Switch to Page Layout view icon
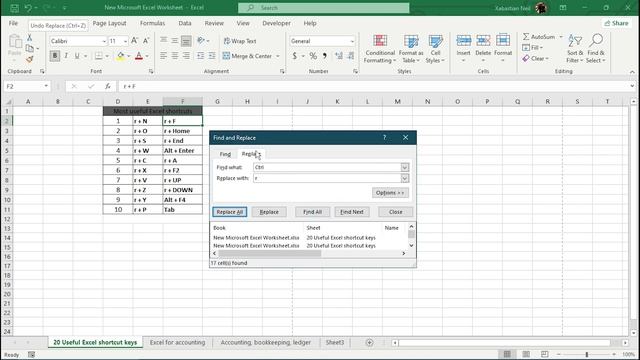 click(526, 354)
